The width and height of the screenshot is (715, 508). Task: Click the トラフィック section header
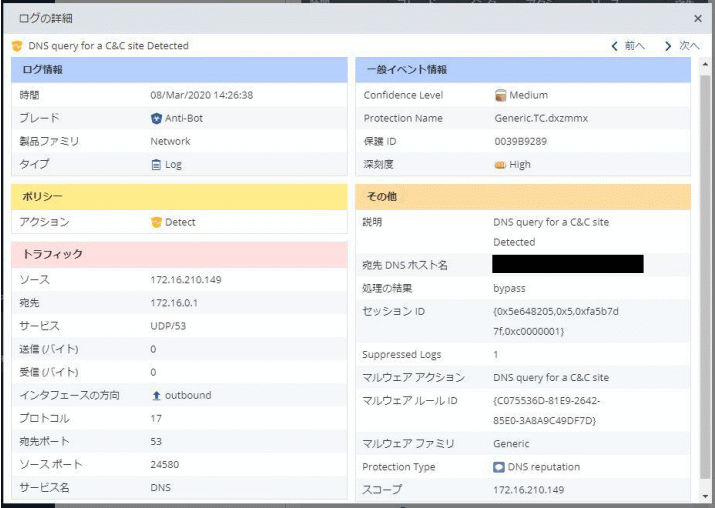point(179,255)
